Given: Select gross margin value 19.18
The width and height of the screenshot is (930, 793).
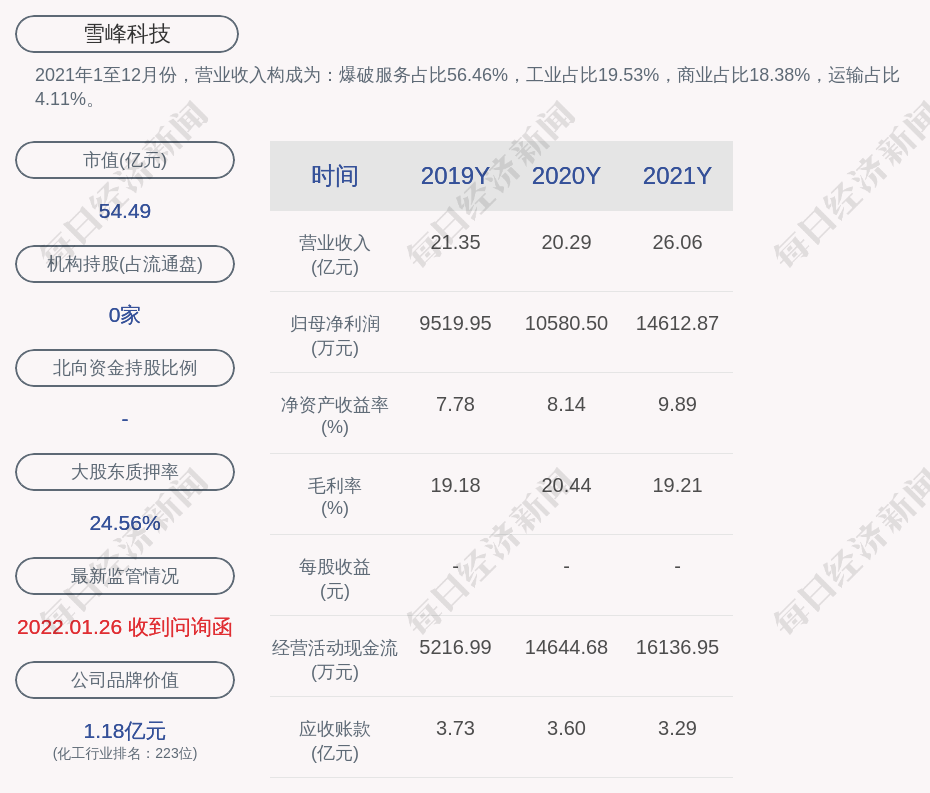Looking at the screenshot, I should click(456, 486).
